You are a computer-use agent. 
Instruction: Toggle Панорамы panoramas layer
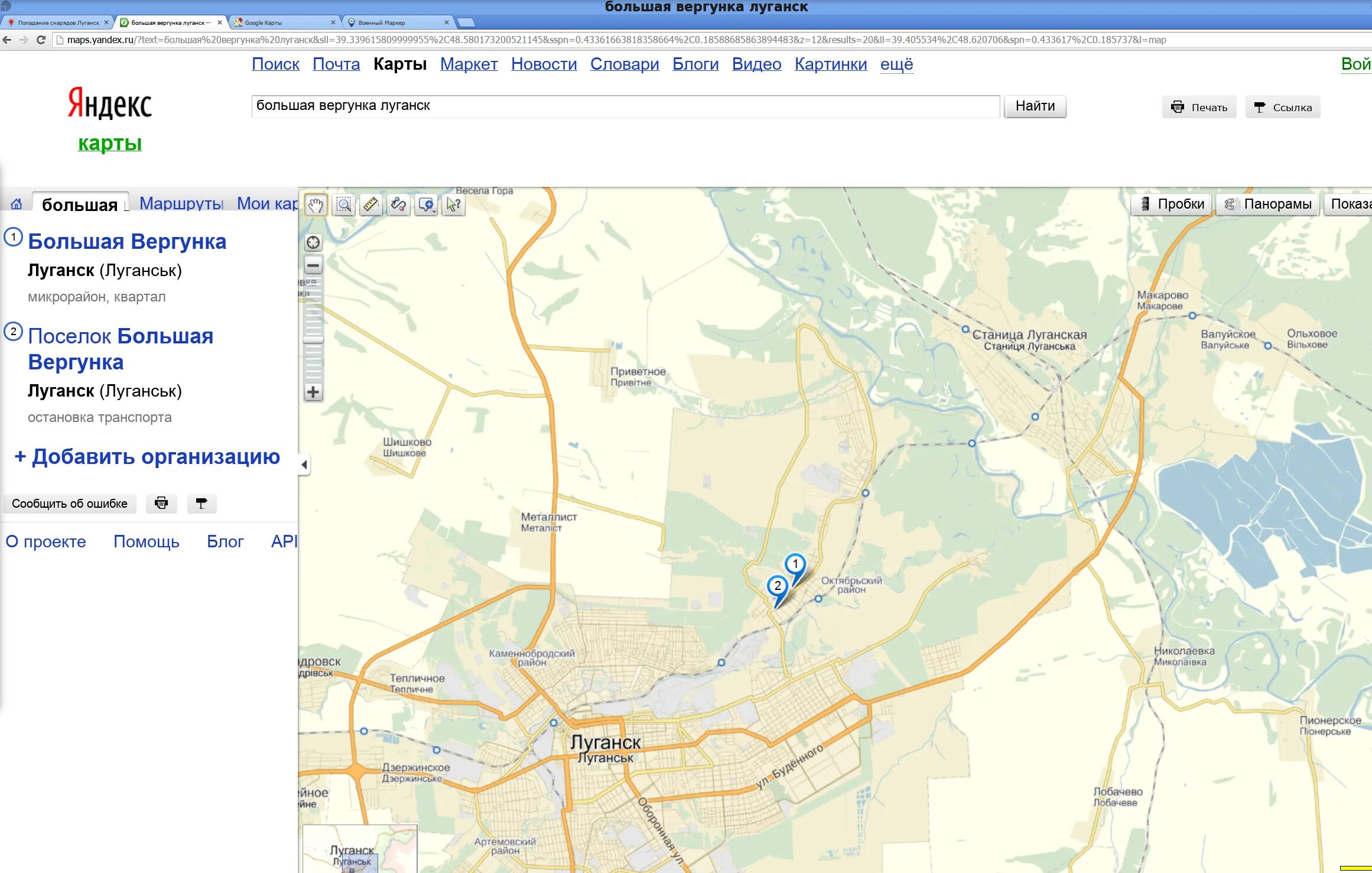pyautogui.click(x=1268, y=204)
